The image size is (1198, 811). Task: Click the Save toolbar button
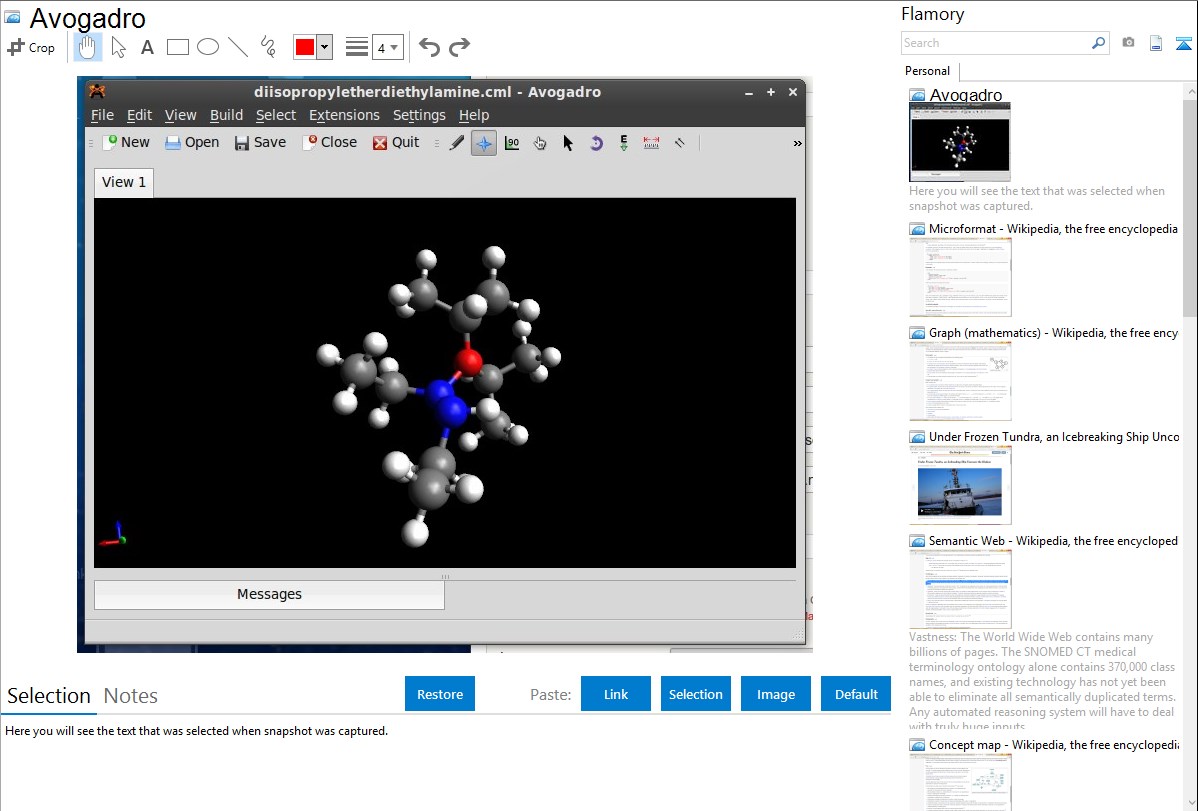(x=260, y=142)
